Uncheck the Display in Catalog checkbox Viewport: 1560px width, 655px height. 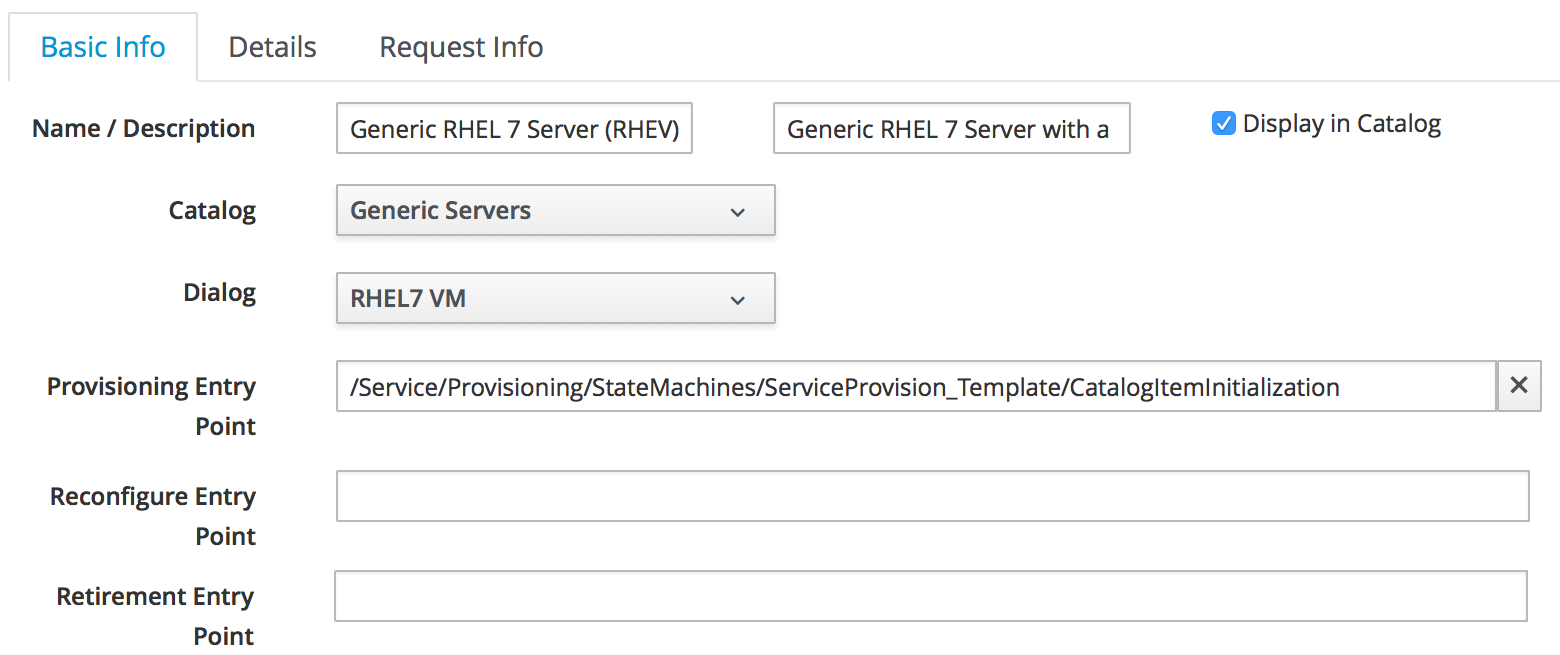point(1223,124)
